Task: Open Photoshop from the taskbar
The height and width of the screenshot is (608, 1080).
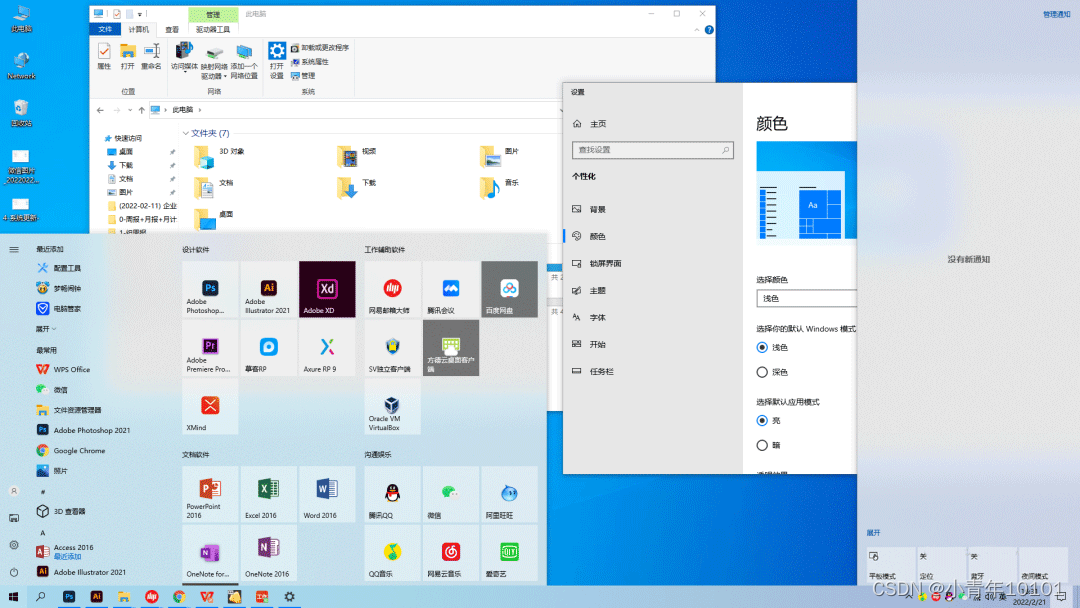Action: point(69,597)
